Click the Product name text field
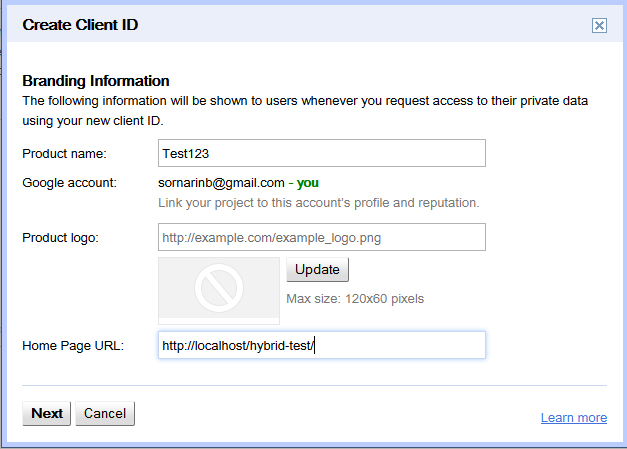This screenshot has width=627, height=449. pos(322,153)
